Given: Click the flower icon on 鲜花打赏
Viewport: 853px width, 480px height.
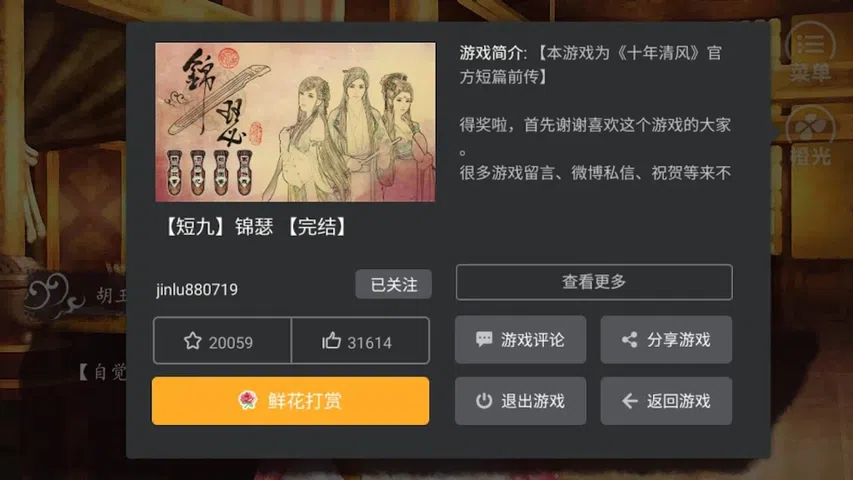Looking at the screenshot, I should point(248,401).
